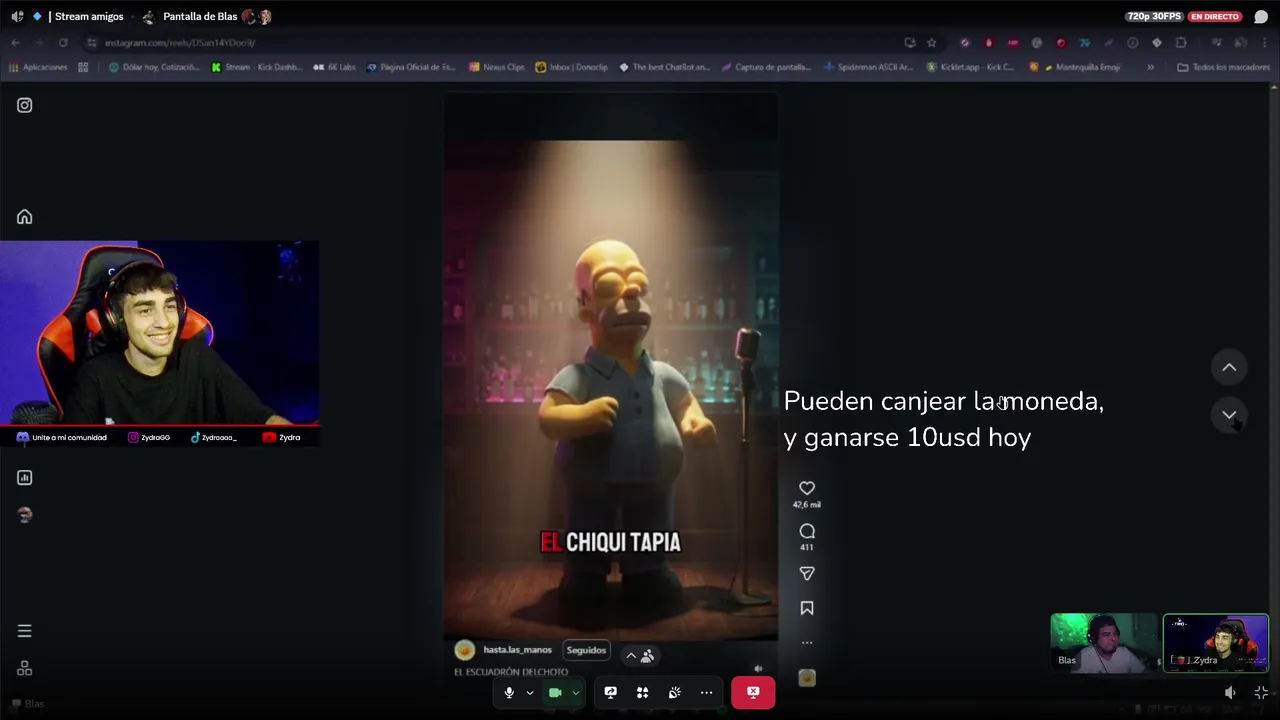Click the EN DIRECTO live badge
The width and height of the screenshot is (1280, 720).
click(1215, 16)
